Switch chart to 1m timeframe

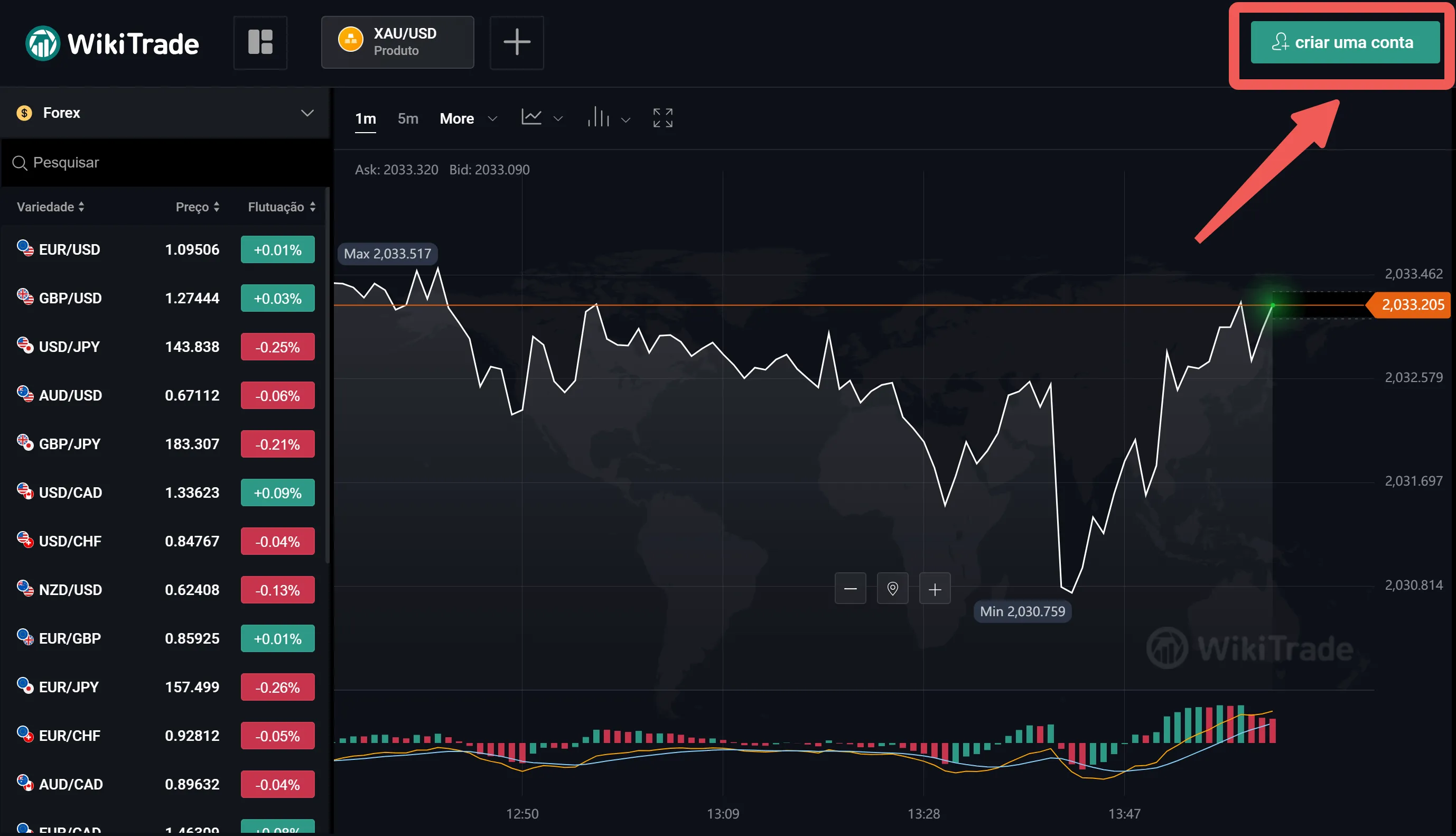[366, 119]
